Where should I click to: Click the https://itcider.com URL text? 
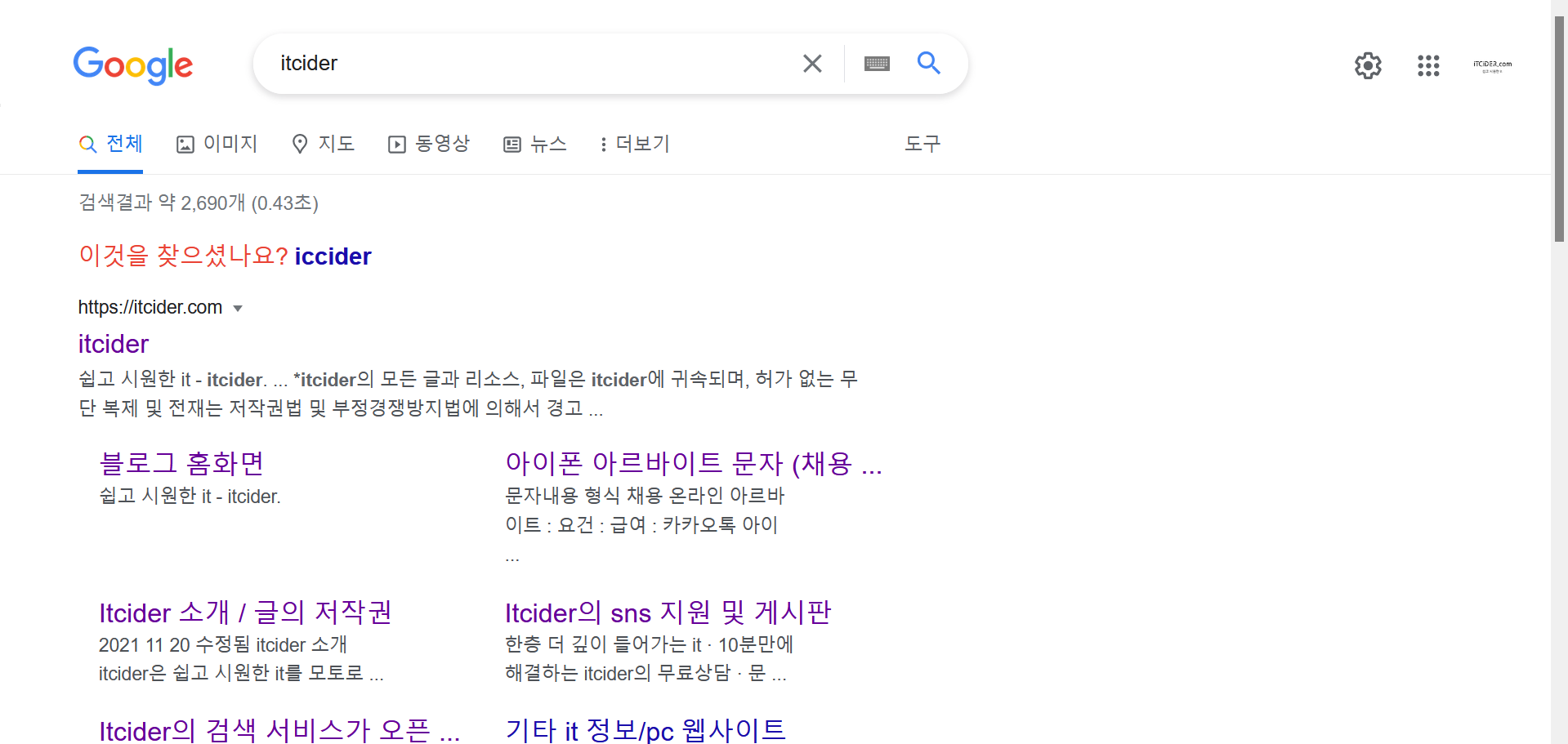[x=150, y=307]
